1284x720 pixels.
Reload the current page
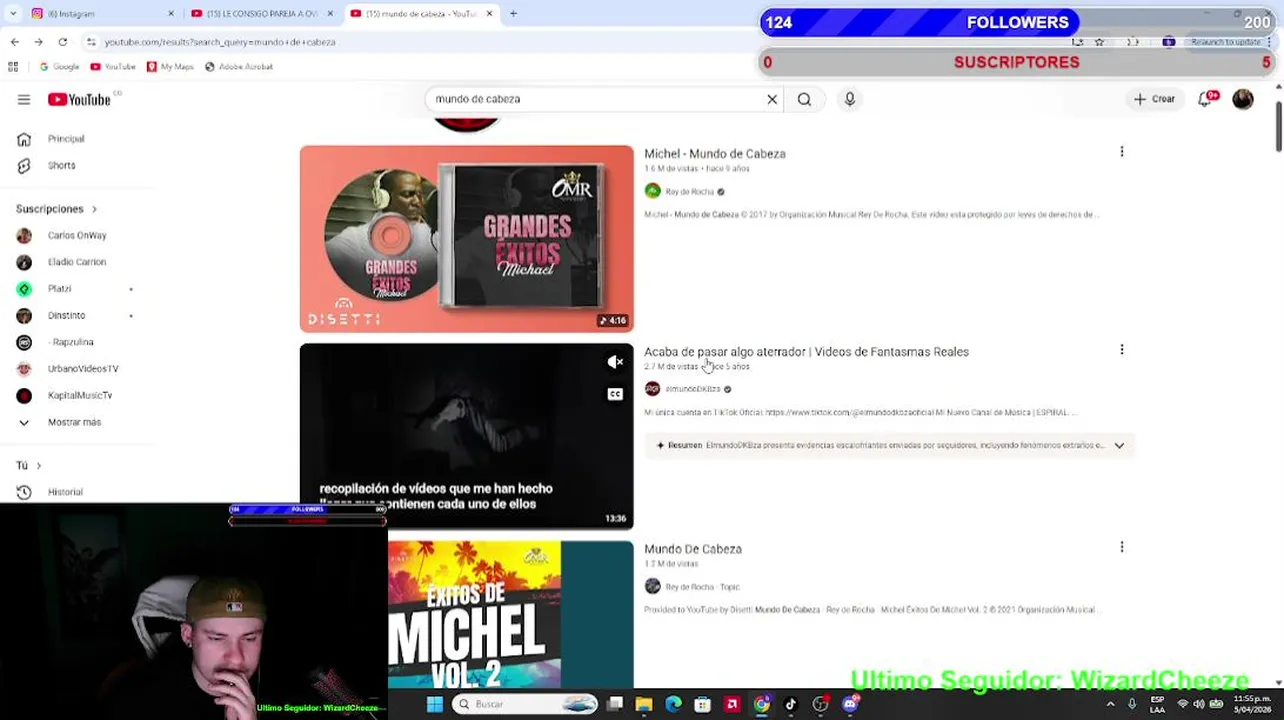click(62, 42)
